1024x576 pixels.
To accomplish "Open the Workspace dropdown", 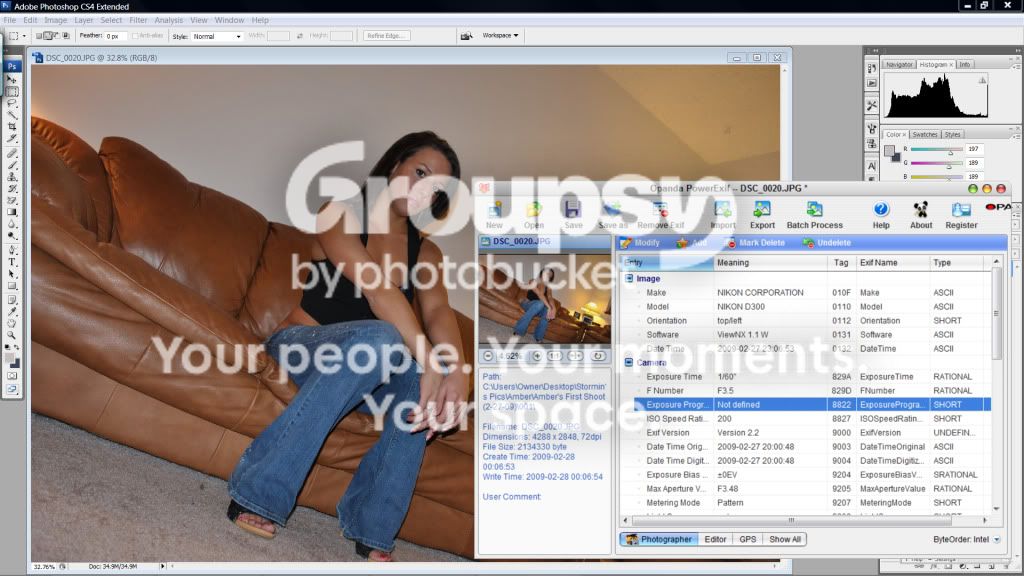I will 500,35.
